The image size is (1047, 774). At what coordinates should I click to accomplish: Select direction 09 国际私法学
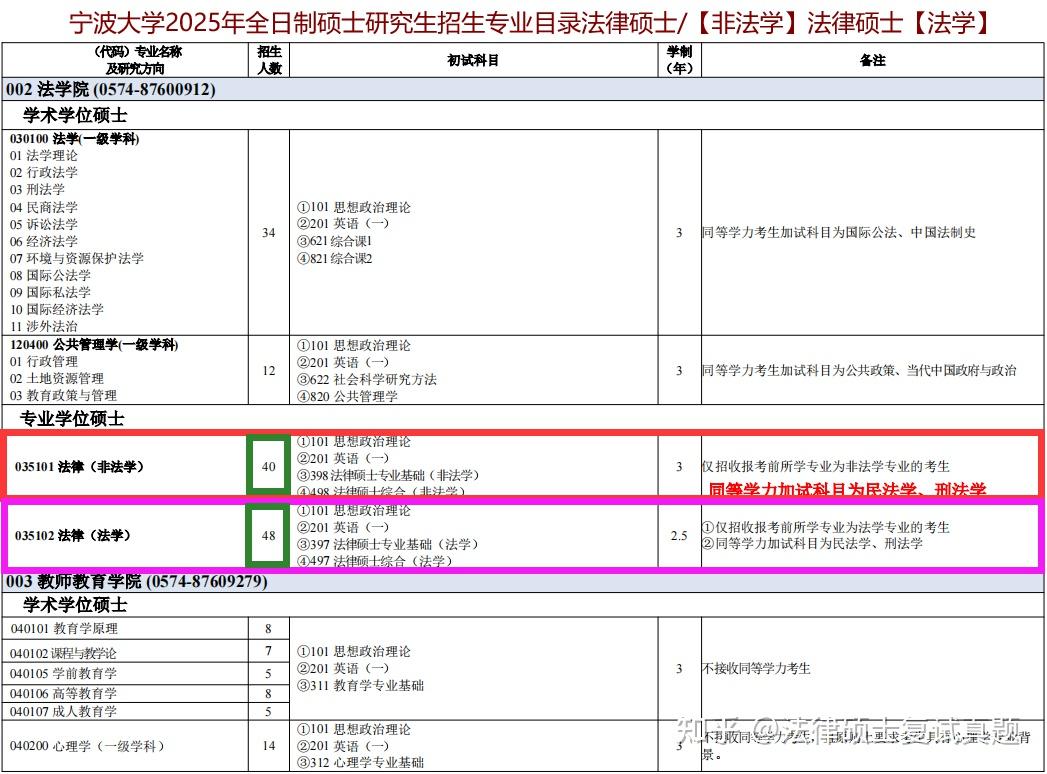[50, 292]
